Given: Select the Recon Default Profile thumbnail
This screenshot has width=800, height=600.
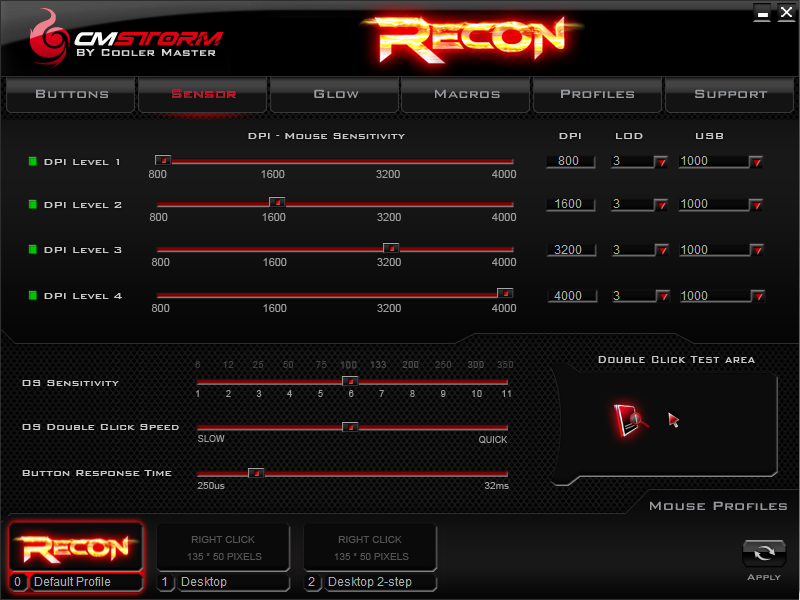Looking at the screenshot, I should tap(76, 547).
